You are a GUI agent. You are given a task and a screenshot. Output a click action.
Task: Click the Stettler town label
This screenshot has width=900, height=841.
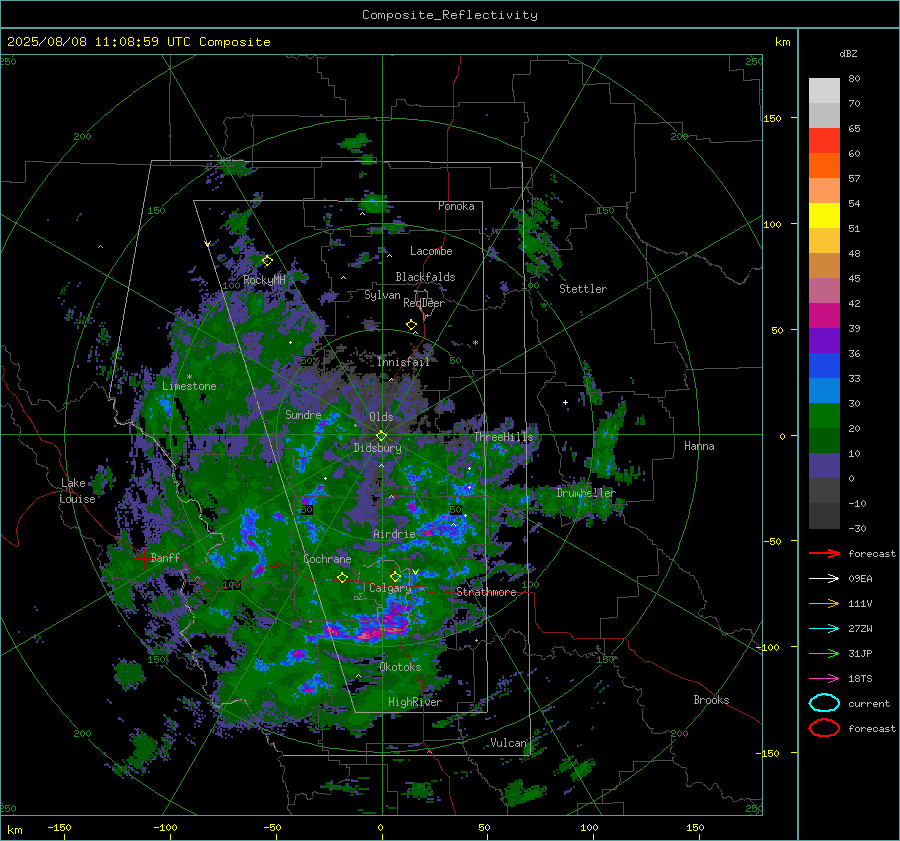[583, 289]
